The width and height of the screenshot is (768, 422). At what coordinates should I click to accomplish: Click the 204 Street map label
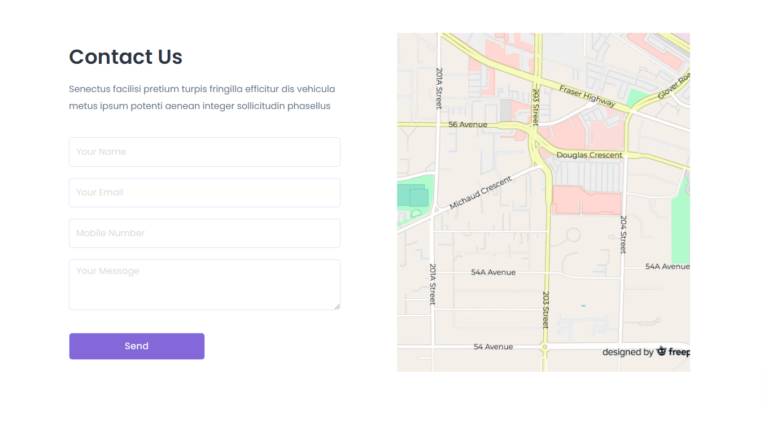pos(623,234)
